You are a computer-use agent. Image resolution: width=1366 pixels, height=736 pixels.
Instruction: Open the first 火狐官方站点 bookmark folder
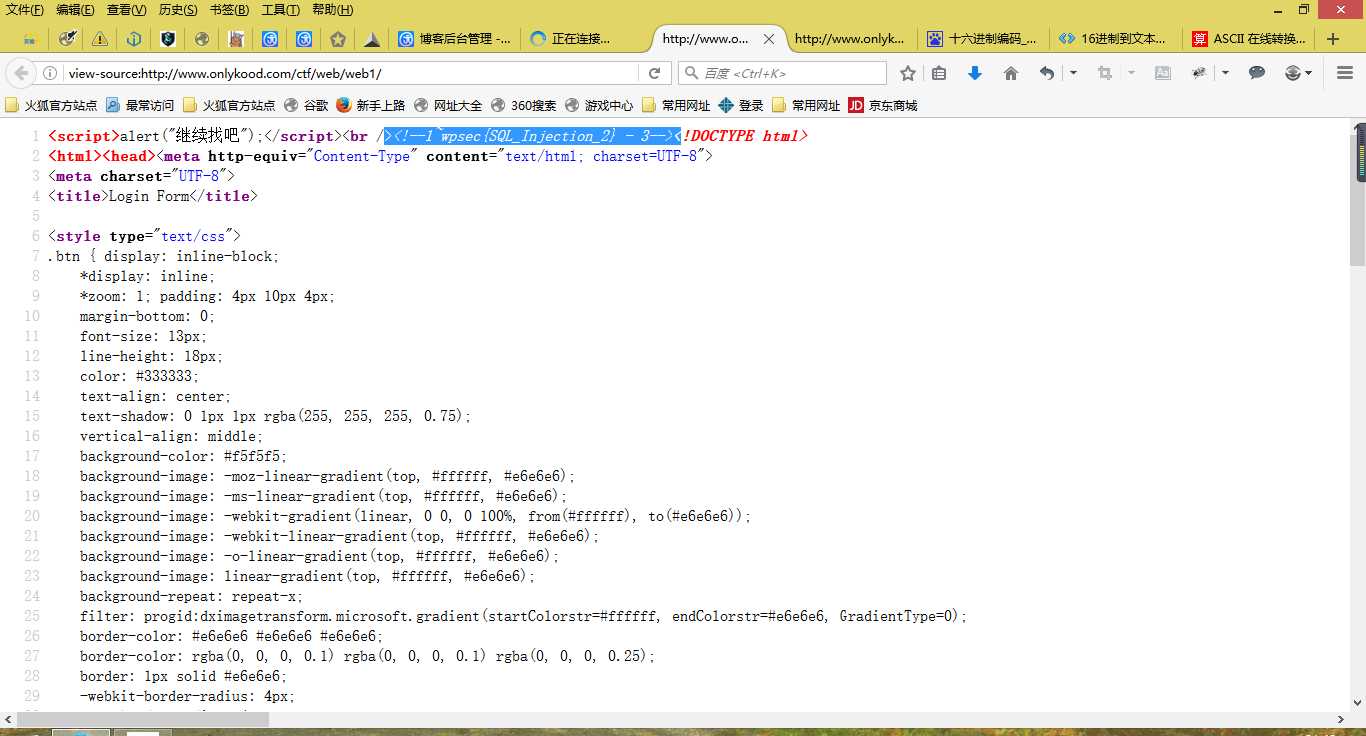click(51, 105)
